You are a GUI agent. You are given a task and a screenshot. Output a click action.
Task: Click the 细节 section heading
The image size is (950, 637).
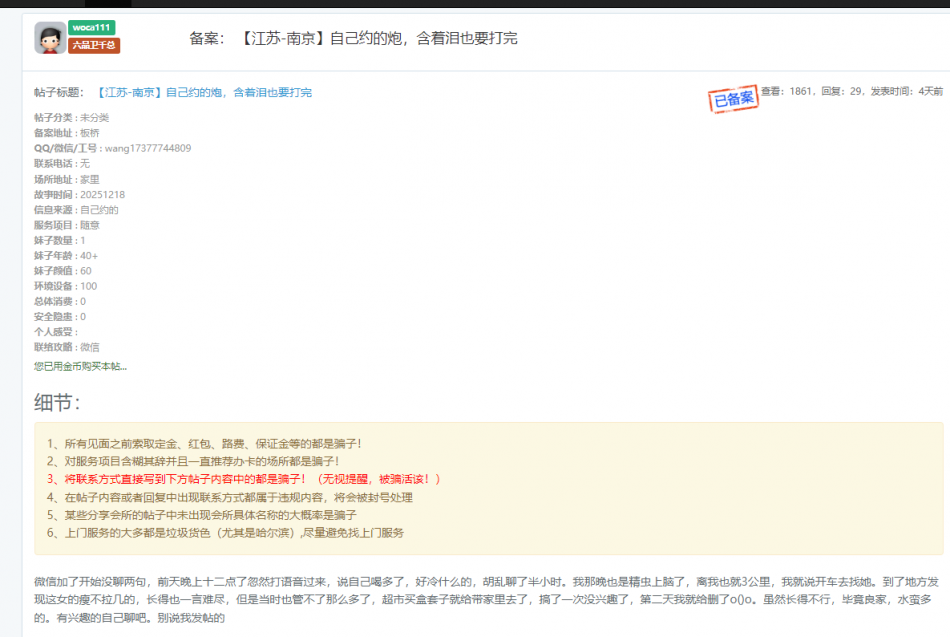[x=57, y=402]
